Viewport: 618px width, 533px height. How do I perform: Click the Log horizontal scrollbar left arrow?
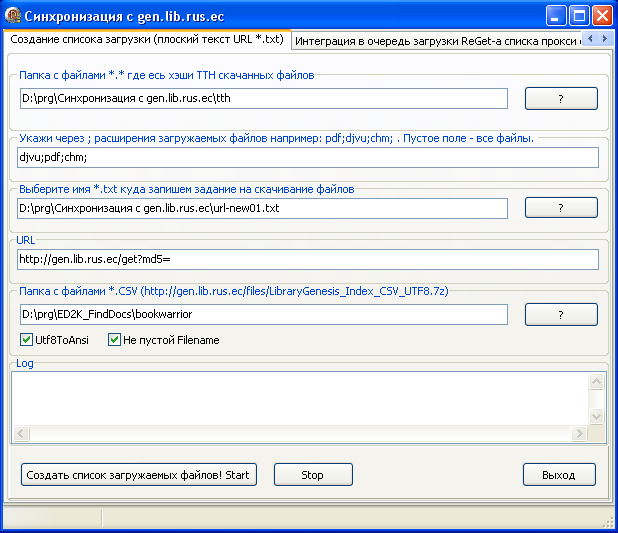click(19, 434)
